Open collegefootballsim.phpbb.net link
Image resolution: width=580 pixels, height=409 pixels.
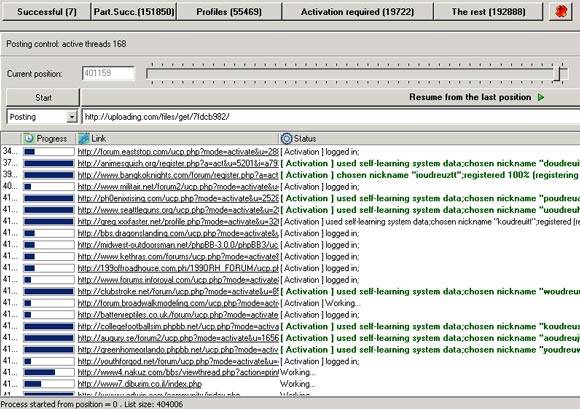coord(178,327)
